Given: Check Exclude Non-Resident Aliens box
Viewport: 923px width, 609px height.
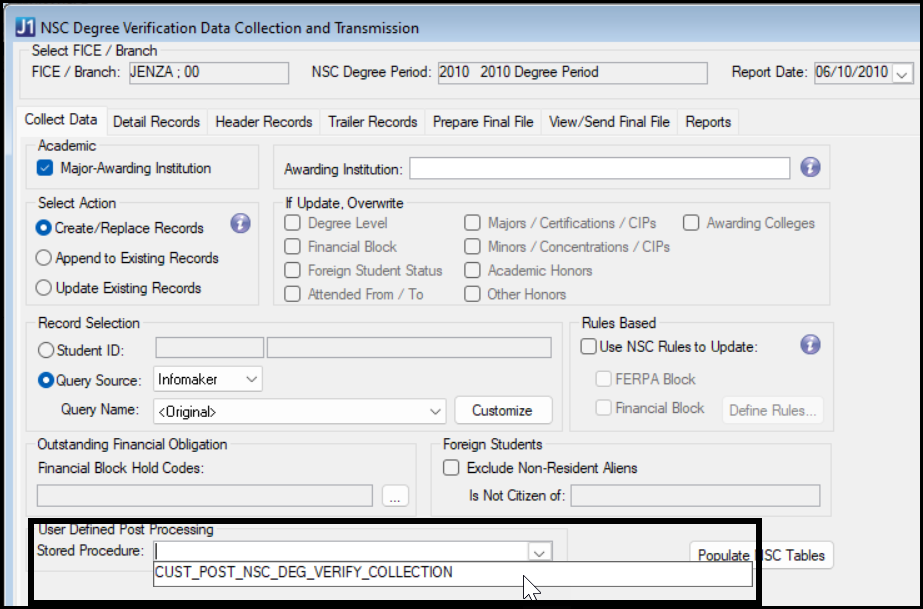Looking at the screenshot, I should (x=451, y=468).
